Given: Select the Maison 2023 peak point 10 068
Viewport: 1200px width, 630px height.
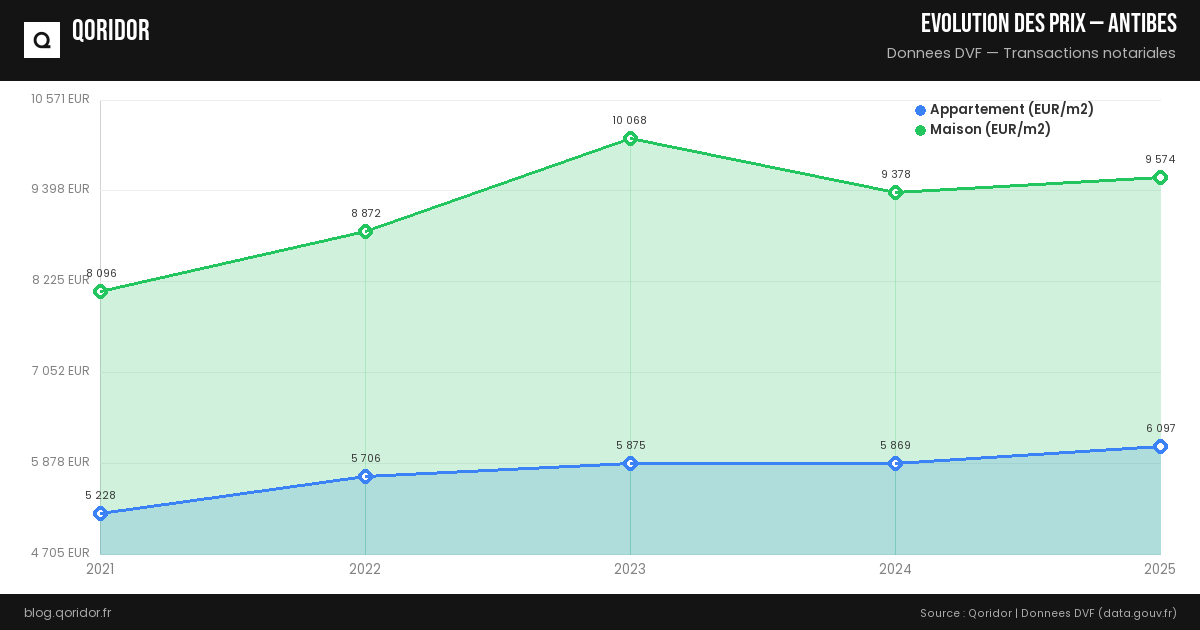Looking at the screenshot, I should [x=630, y=138].
